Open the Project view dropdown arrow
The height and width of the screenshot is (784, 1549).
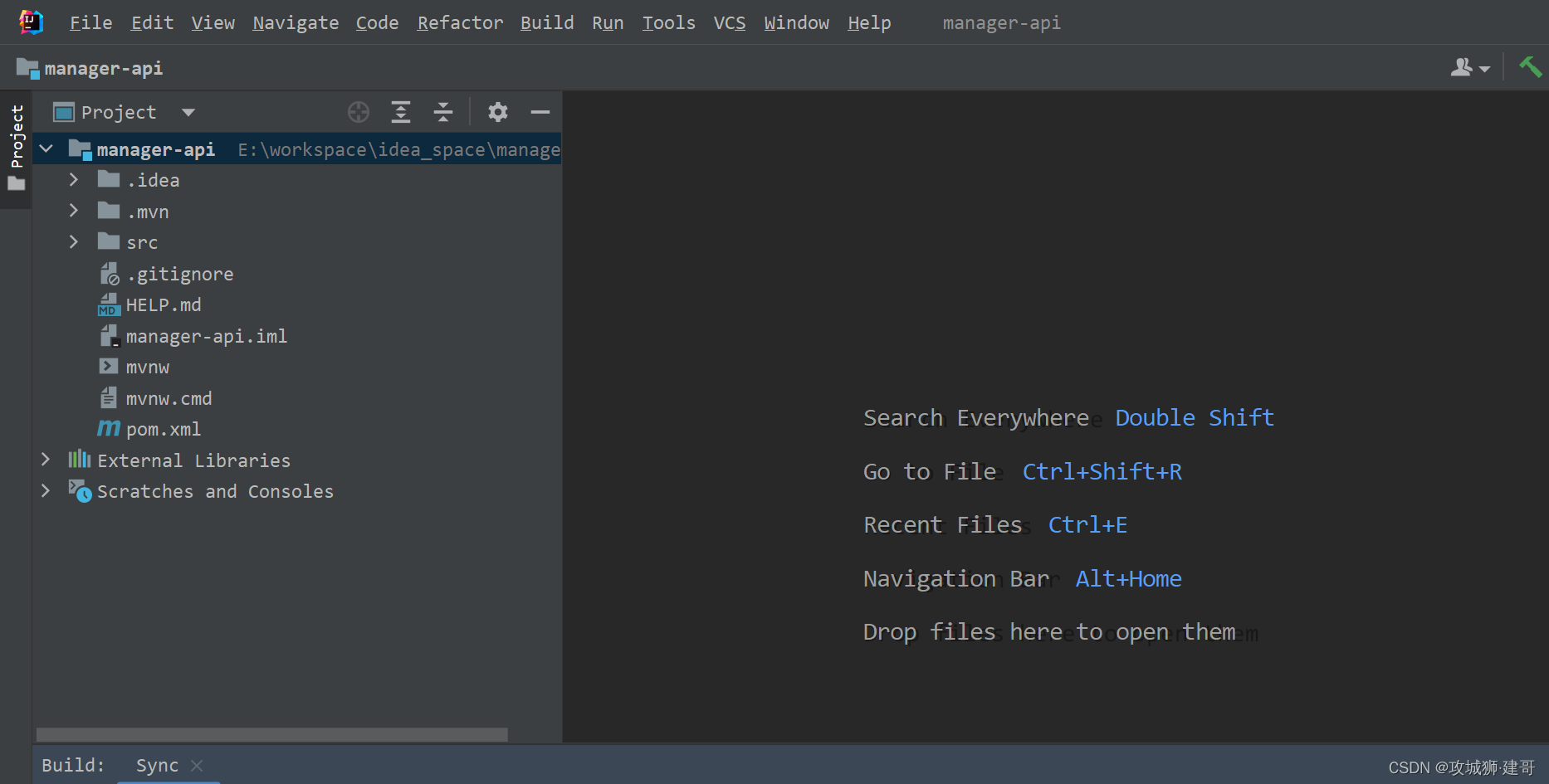tap(188, 112)
